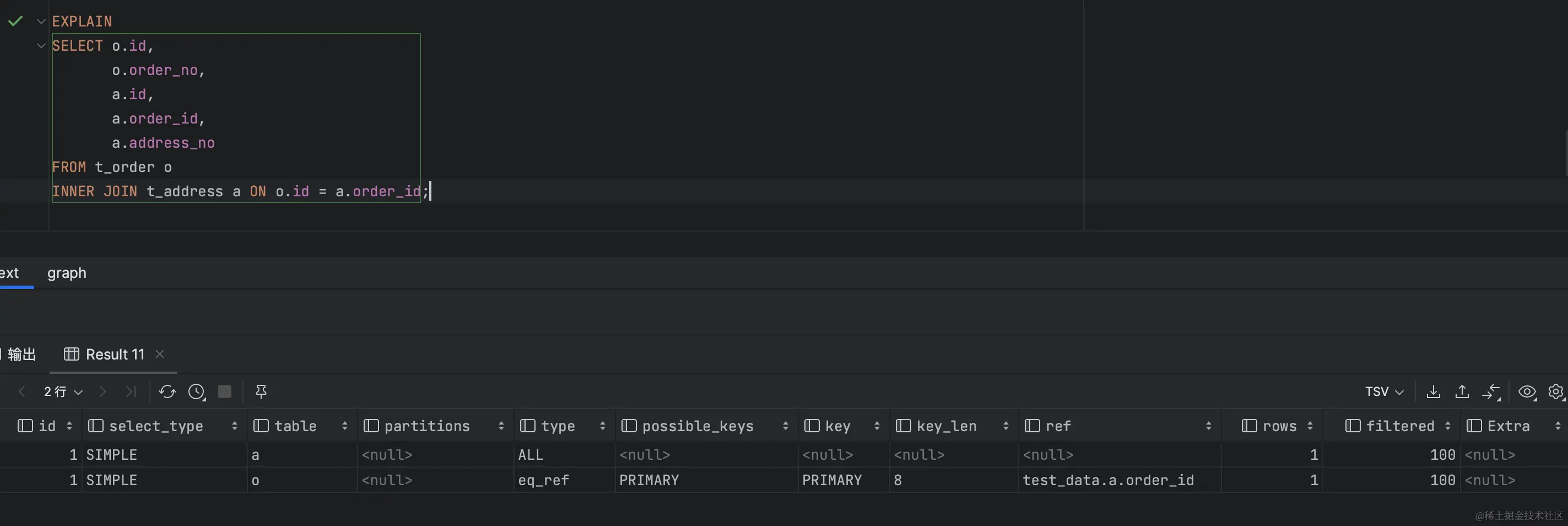The width and height of the screenshot is (1568, 526).
Task: Click the table cell containing o
Action: pyautogui.click(x=302, y=480)
